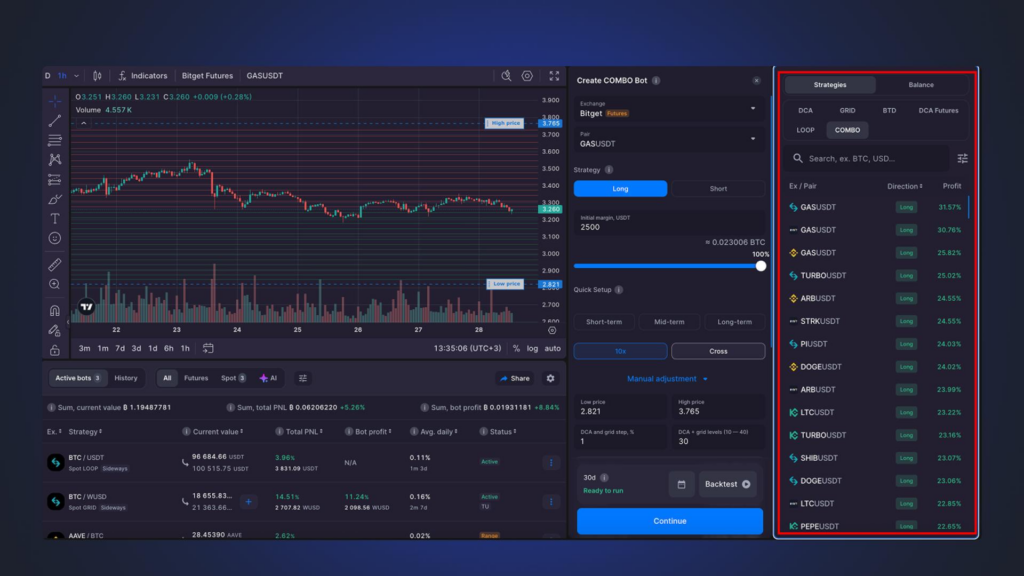Open the Exchange Bitget dropdown

point(669,109)
